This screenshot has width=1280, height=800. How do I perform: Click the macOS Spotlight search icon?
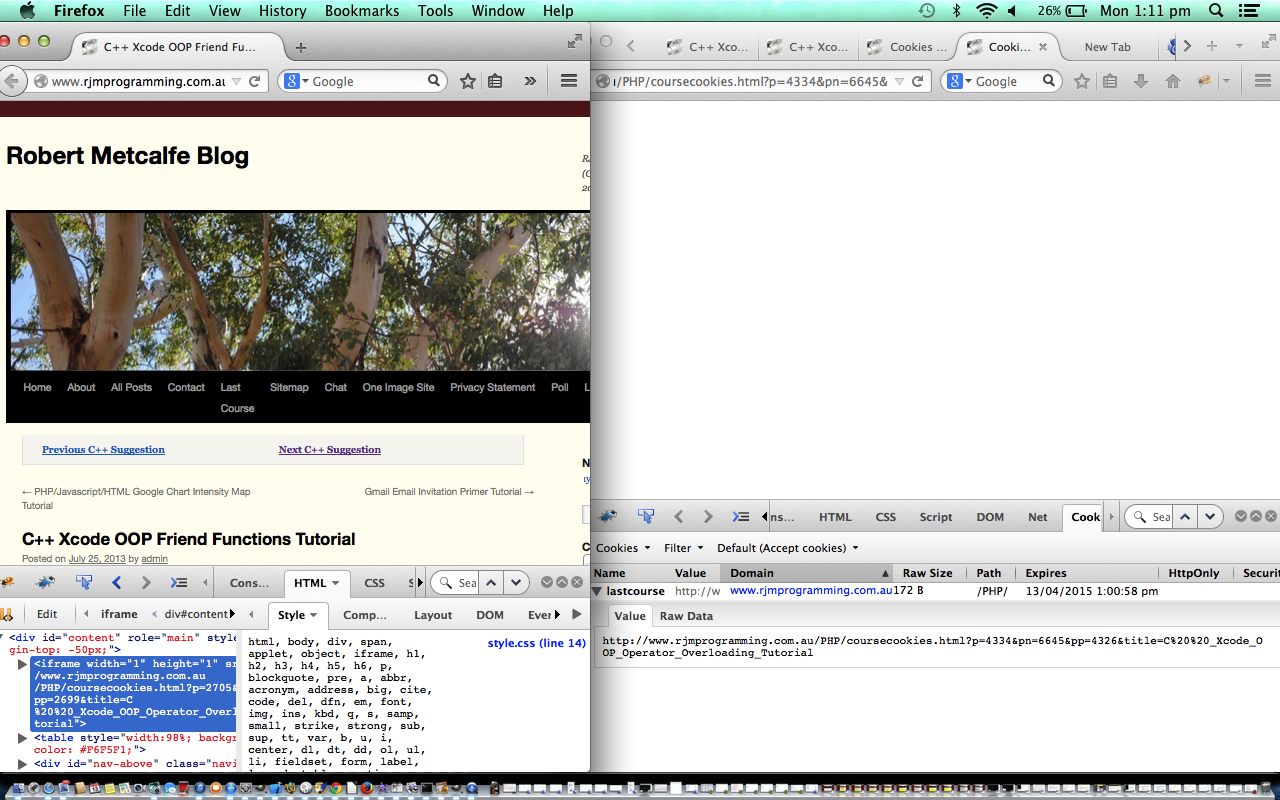[x=1216, y=11]
